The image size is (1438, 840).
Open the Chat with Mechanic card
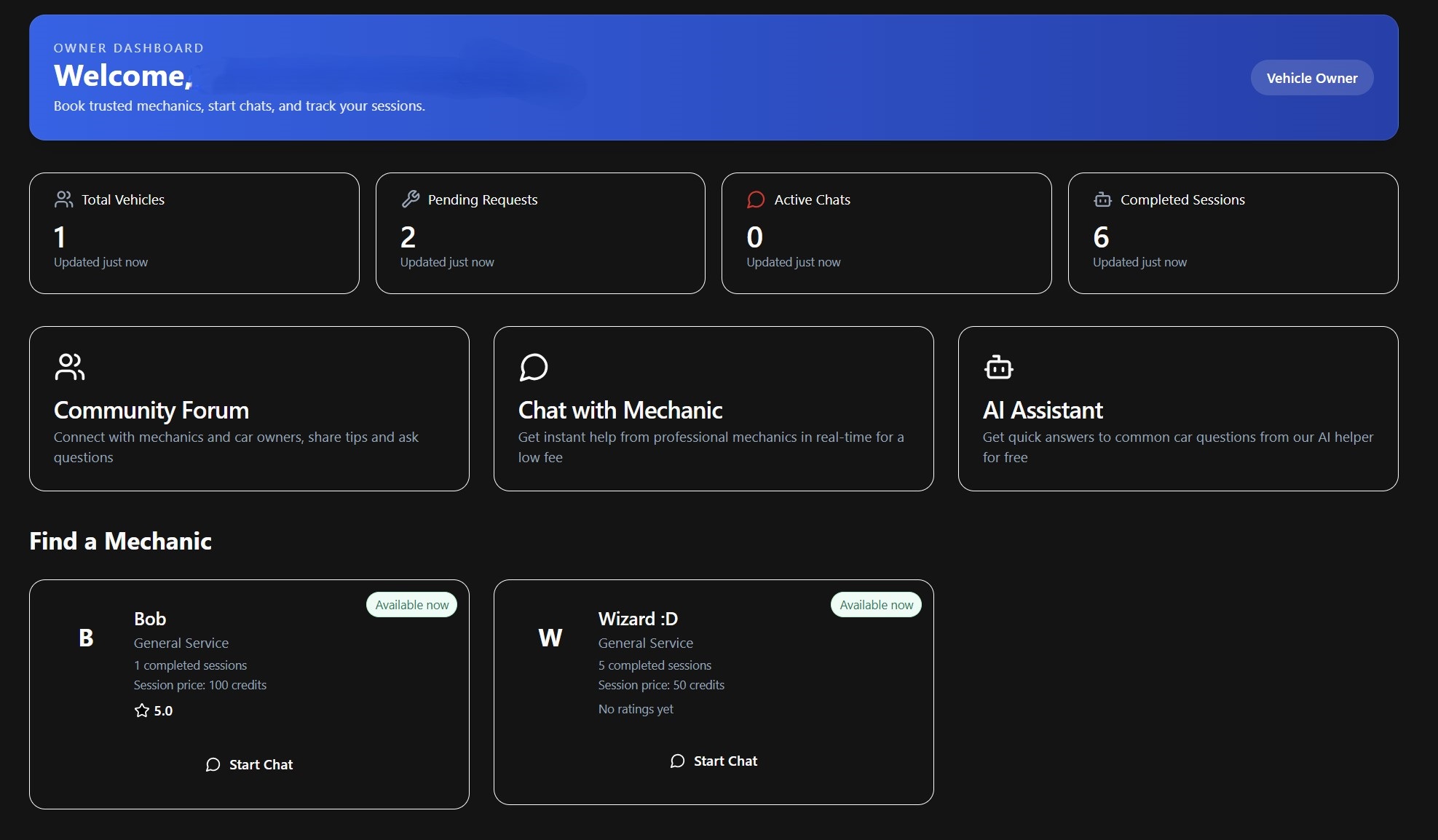(713, 408)
